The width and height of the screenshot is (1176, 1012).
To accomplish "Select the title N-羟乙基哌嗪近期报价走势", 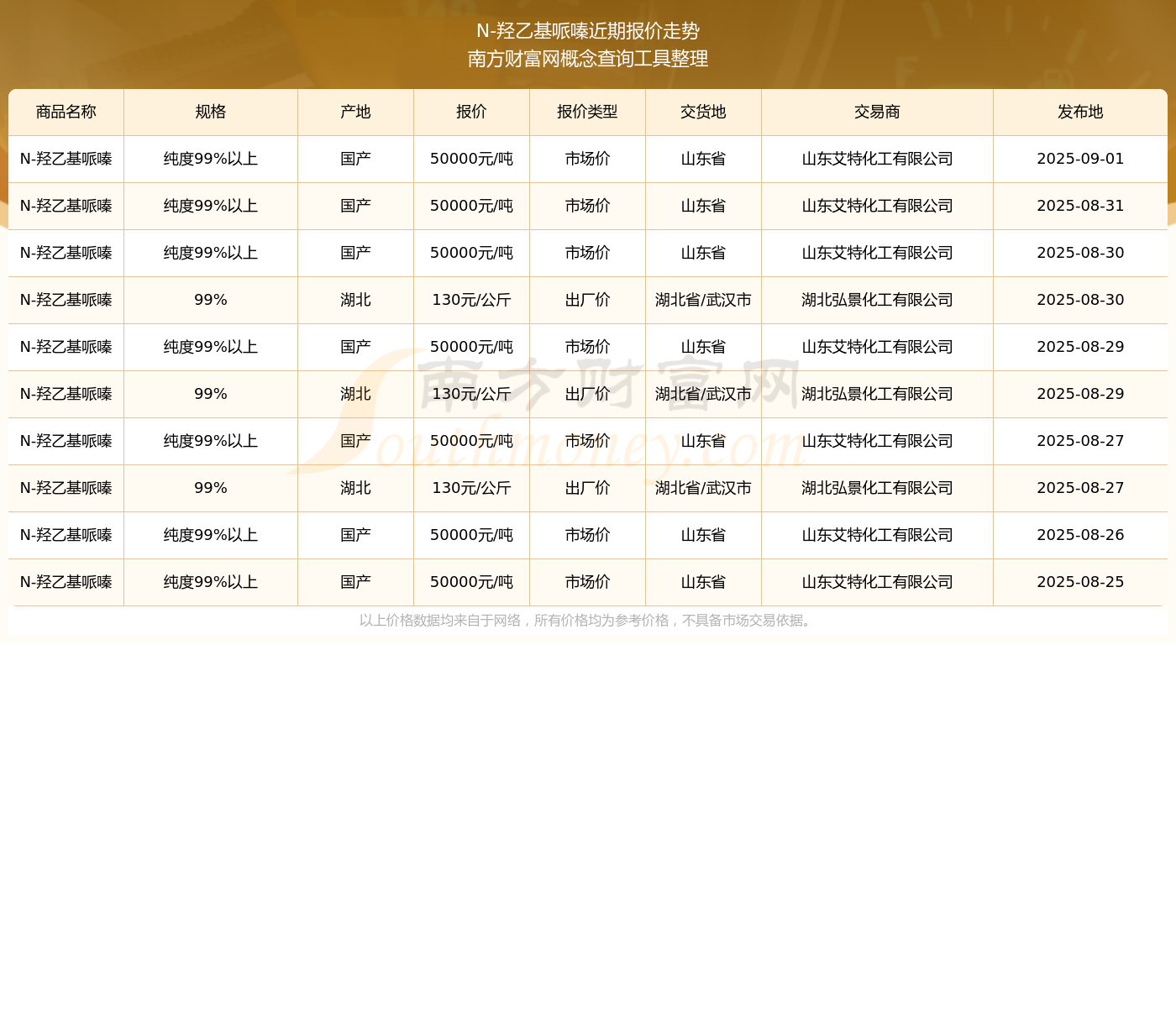I will (588, 31).
